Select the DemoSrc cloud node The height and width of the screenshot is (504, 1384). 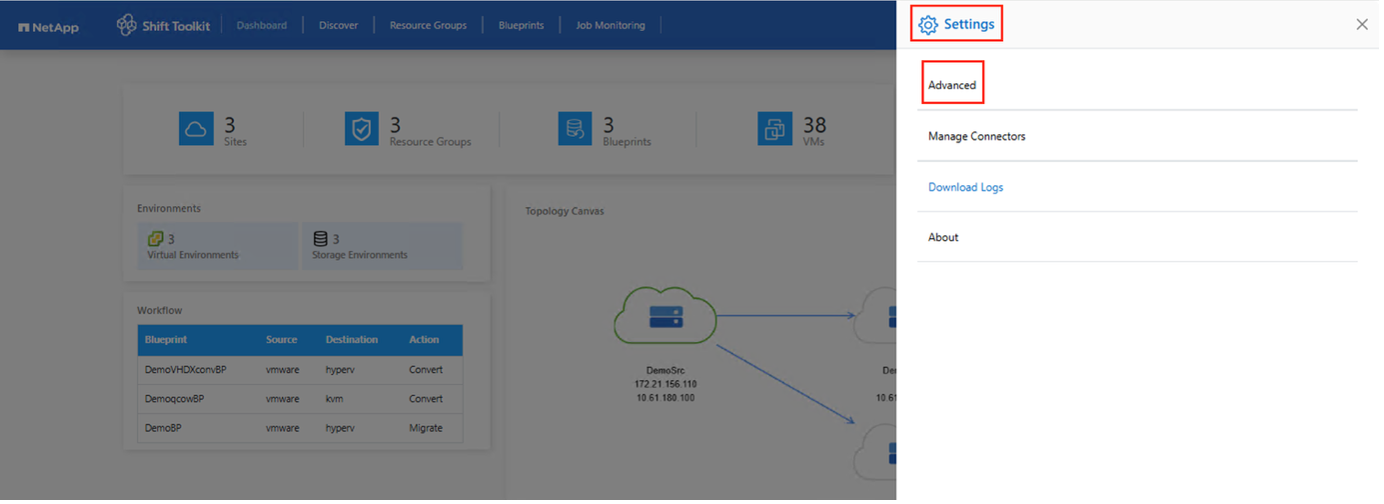tap(667, 317)
